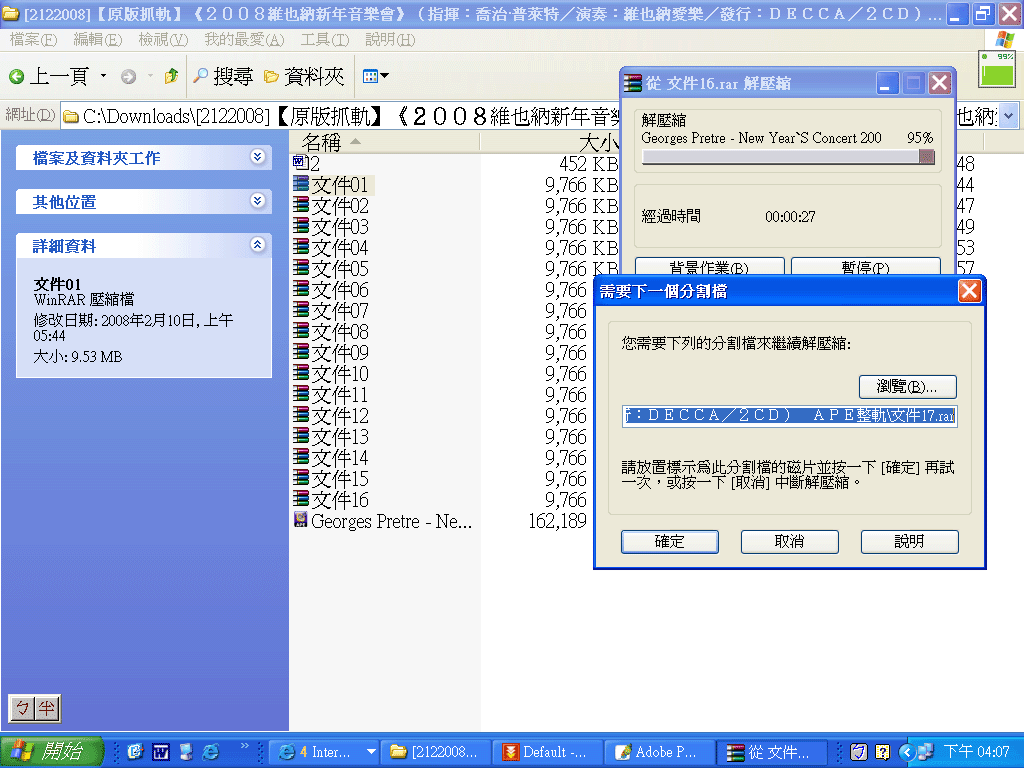Open the 檔案(F) menu

[x=33, y=40]
